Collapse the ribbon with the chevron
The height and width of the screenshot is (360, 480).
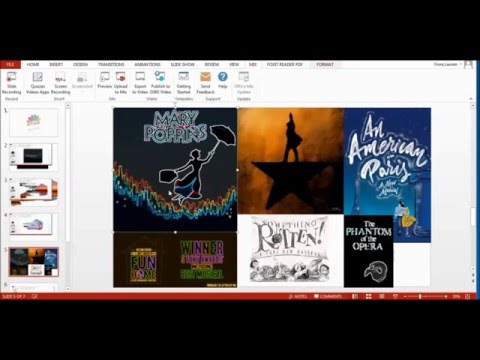pyautogui.click(x=471, y=99)
